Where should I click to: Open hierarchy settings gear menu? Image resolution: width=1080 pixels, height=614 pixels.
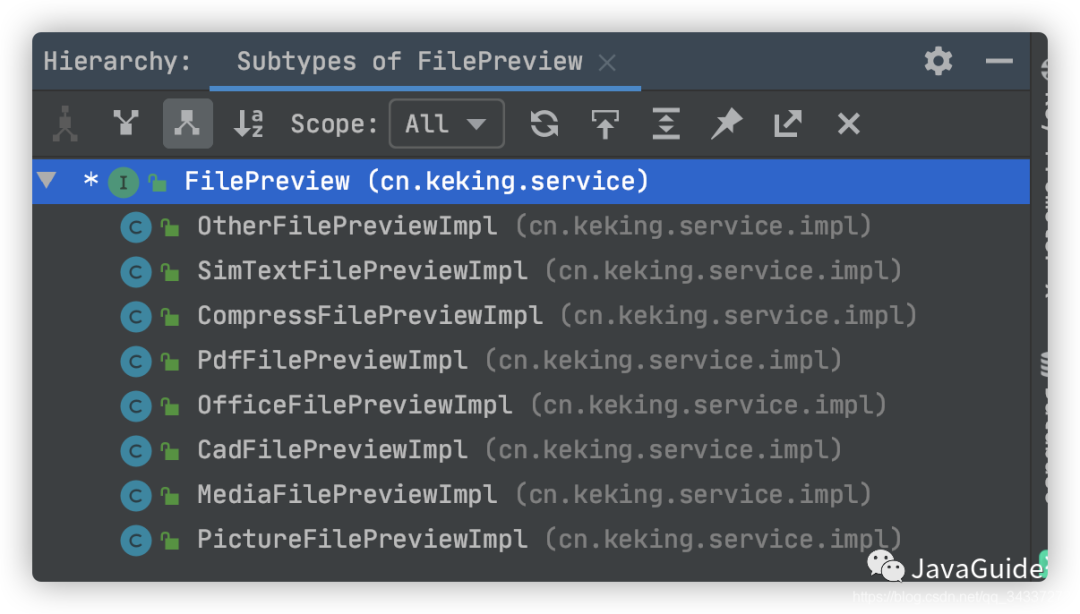pos(938,61)
